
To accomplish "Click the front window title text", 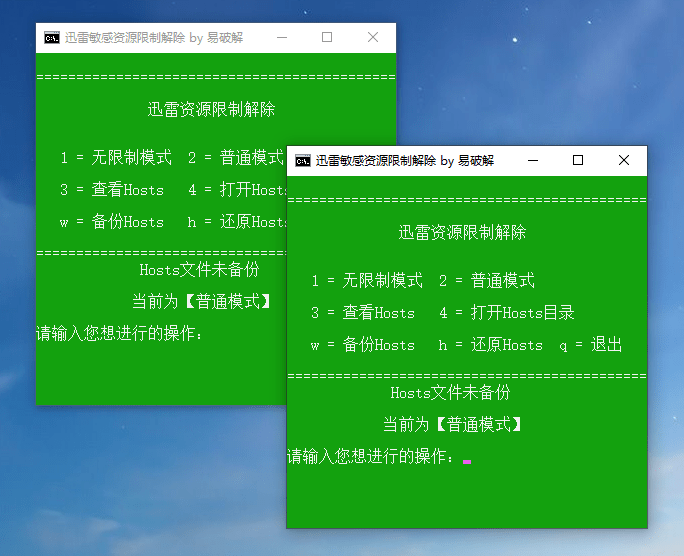I will pyautogui.click(x=405, y=161).
